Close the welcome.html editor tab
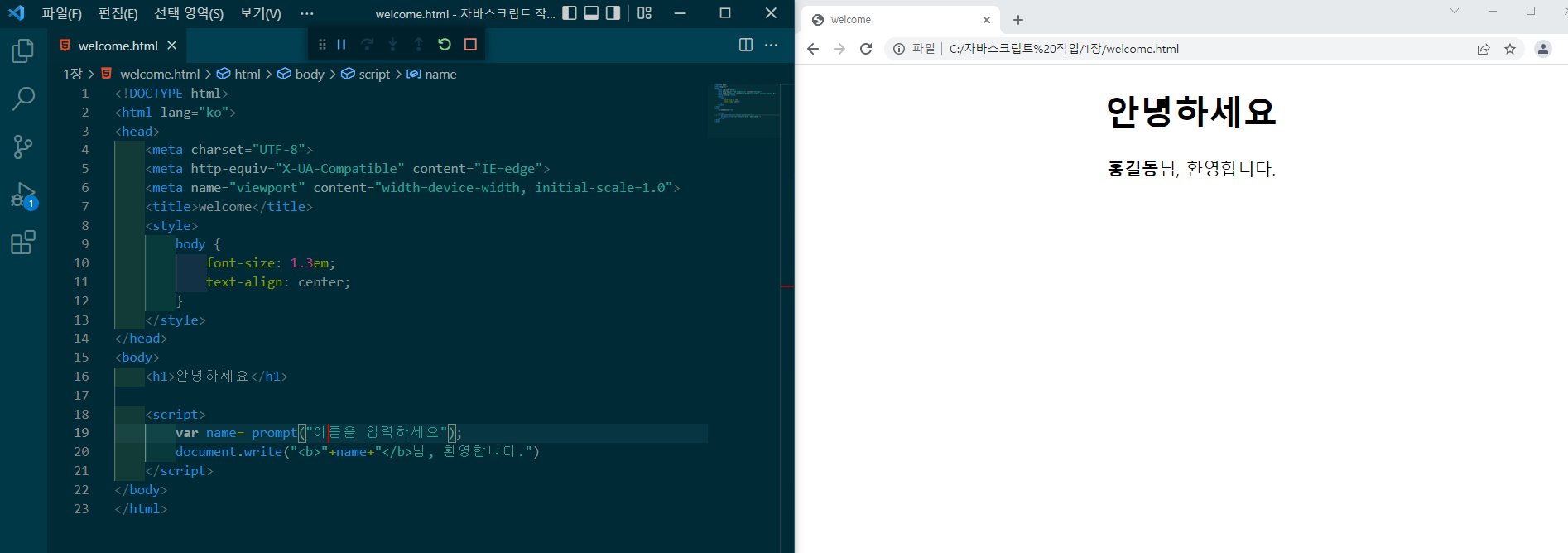The image size is (1568, 553). 171,46
